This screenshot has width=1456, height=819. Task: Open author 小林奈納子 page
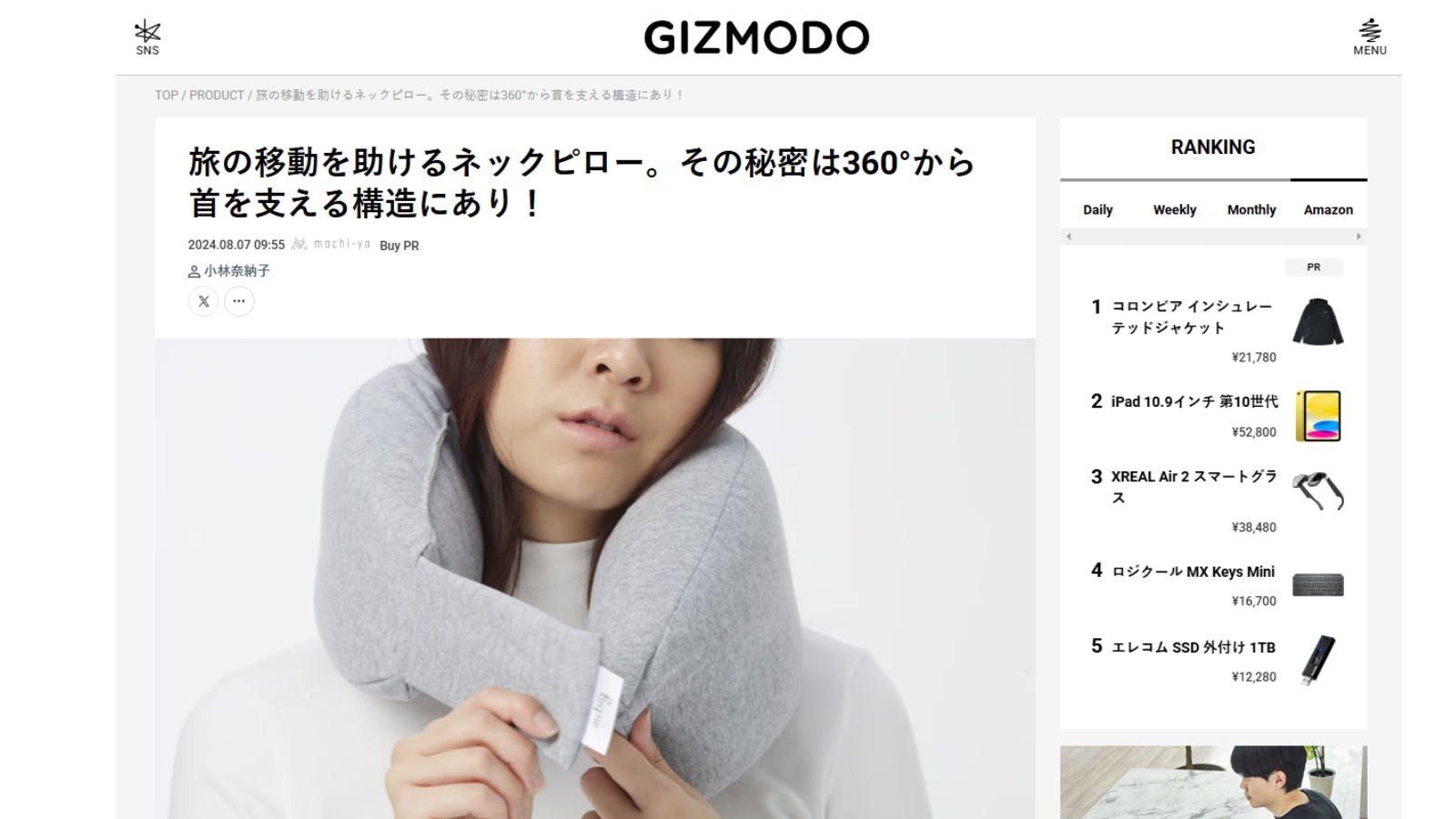237,271
